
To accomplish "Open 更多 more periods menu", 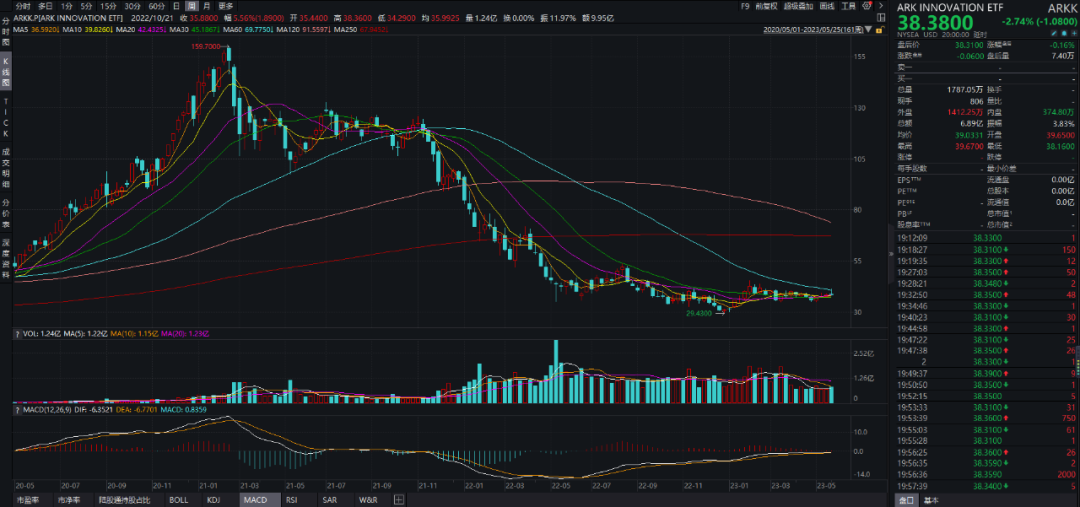I will (226, 6).
